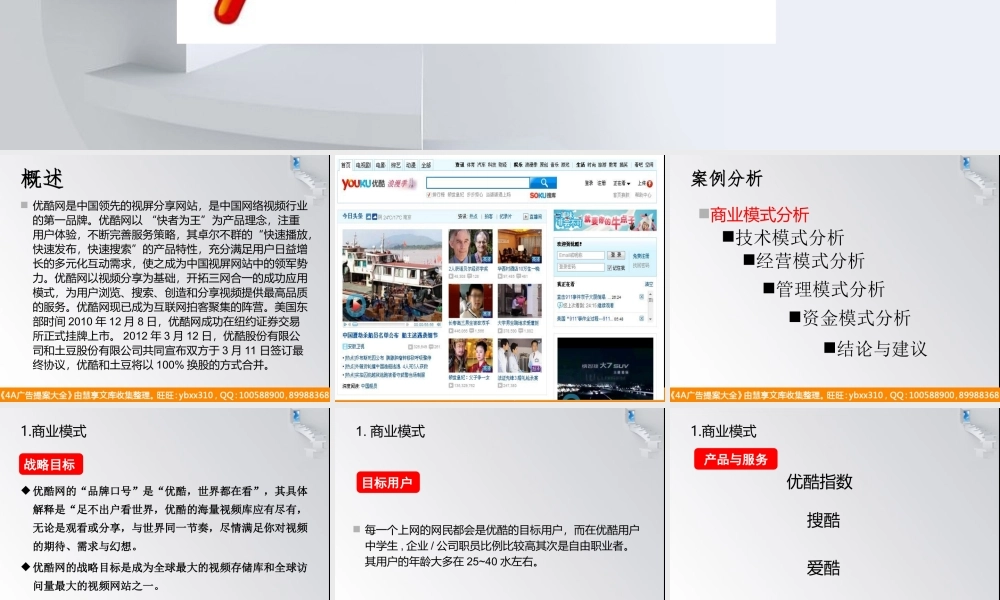Screen dimensions: 1000x600
Task: Open the headline about the 渔政 ship list
Action: click(x=390, y=335)
